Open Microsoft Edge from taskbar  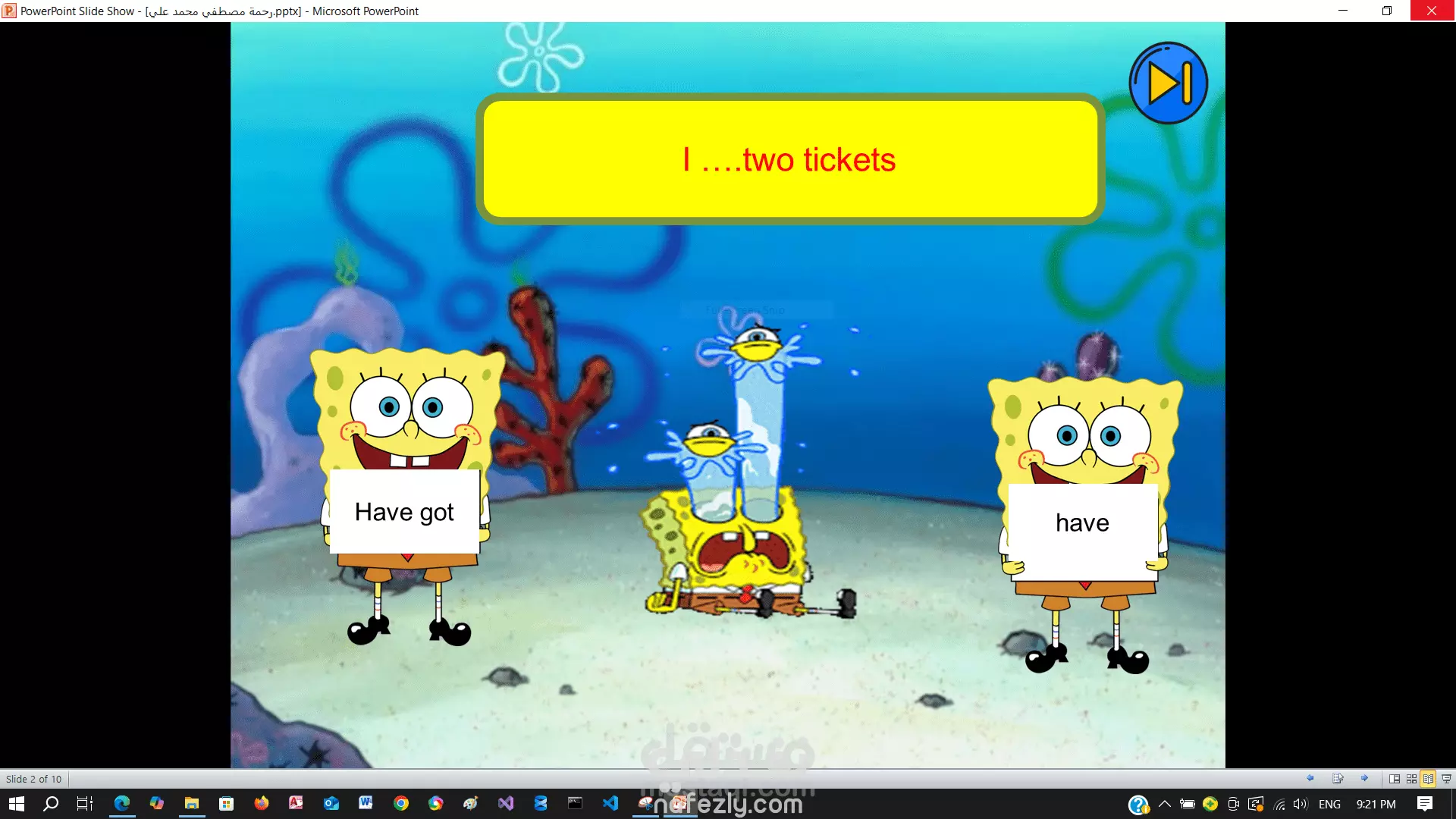121,803
